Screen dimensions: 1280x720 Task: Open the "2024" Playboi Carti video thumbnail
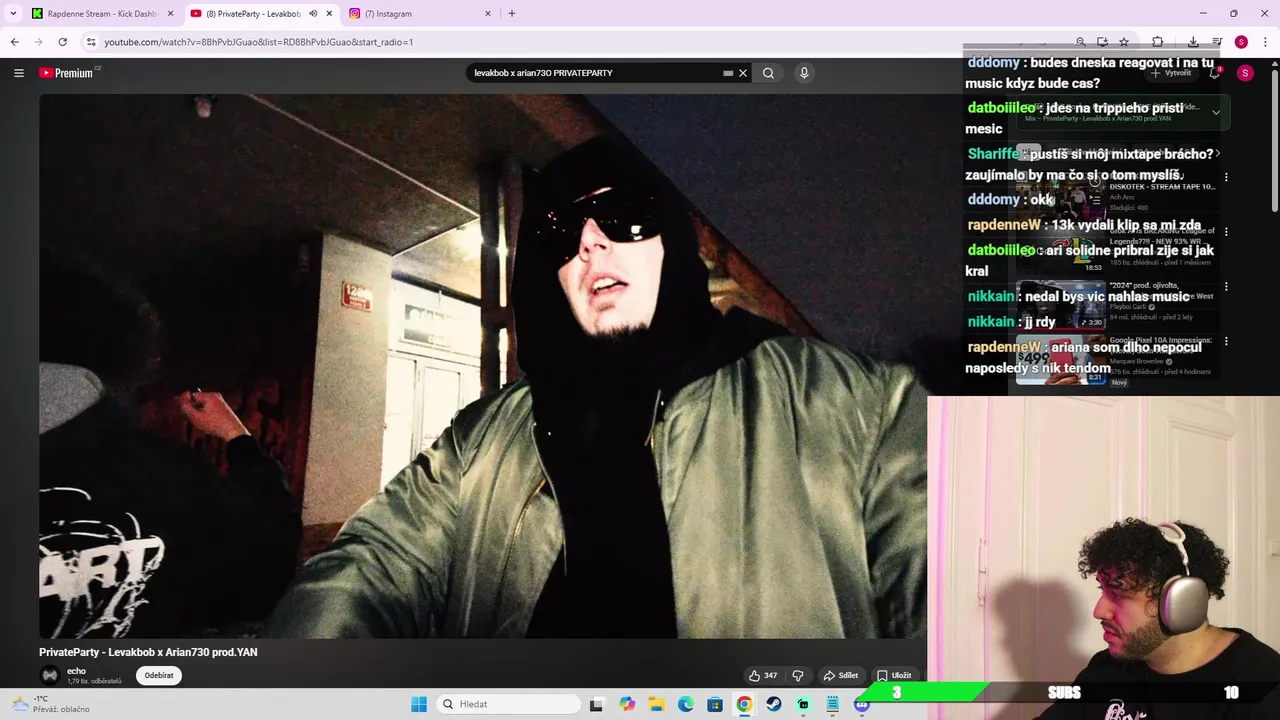pyautogui.click(x=1060, y=305)
